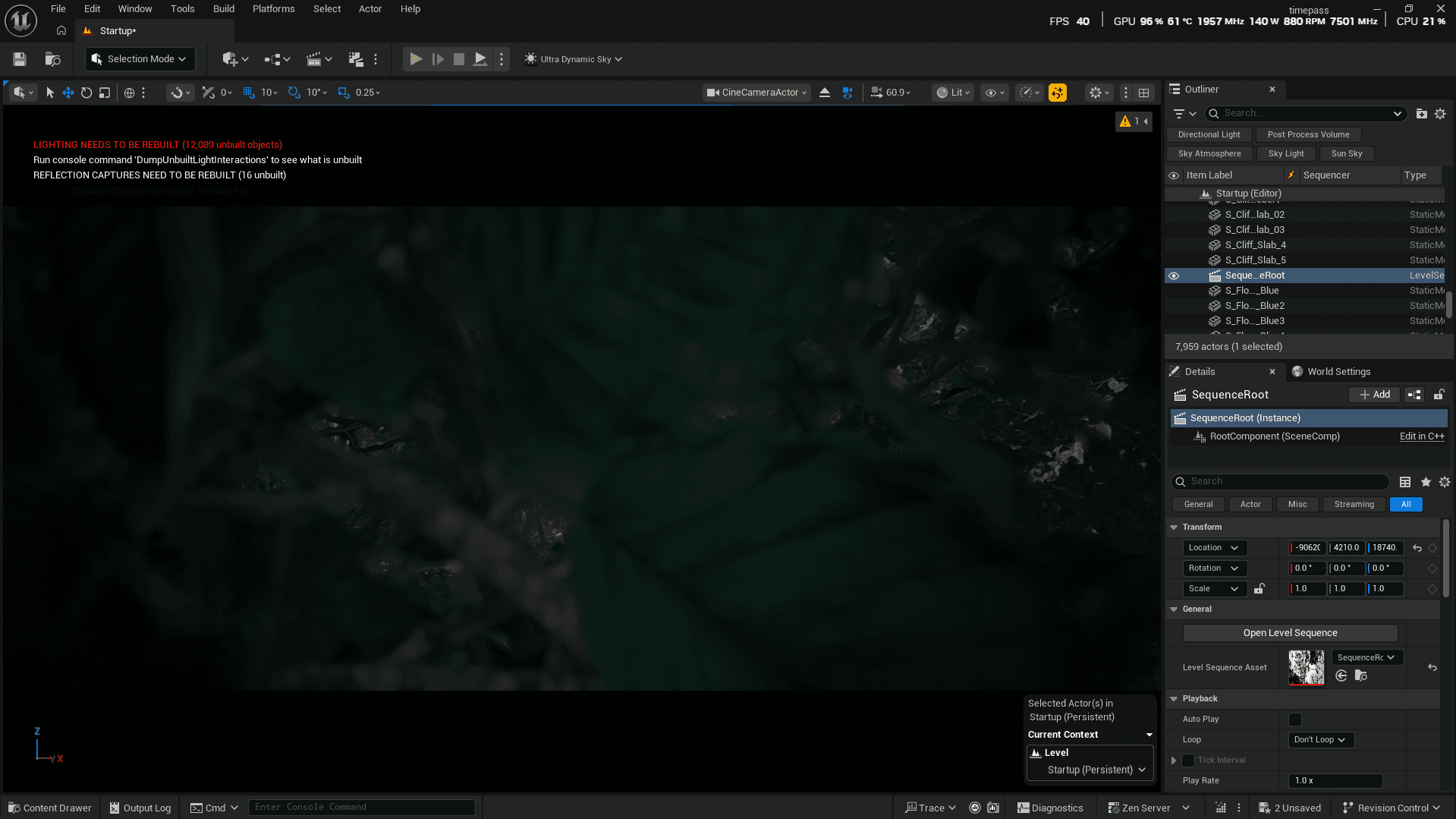Open scale snap 0.25 dropdown
Image resolution: width=1456 pixels, height=819 pixels.
point(368,93)
